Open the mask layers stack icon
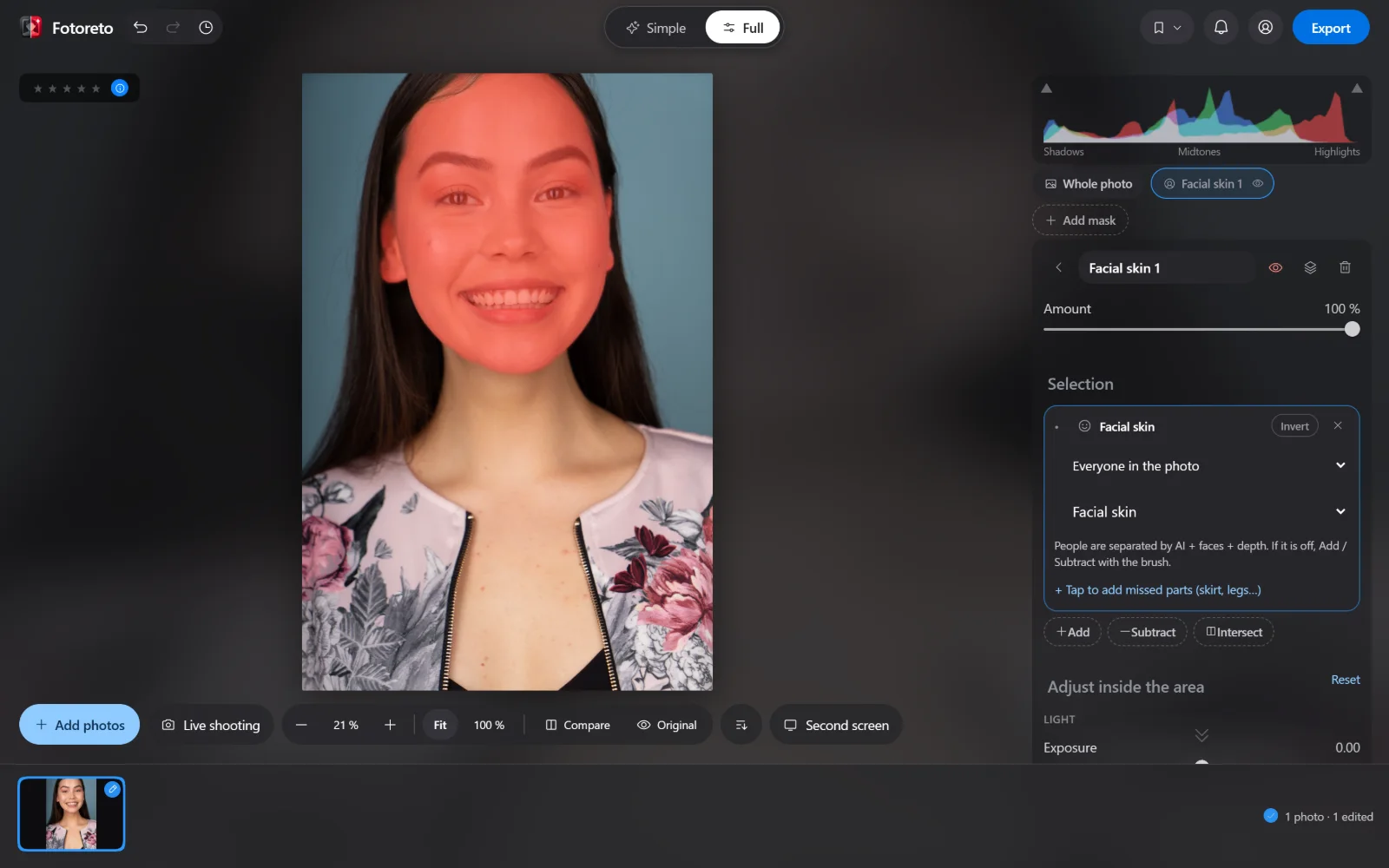The width and height of the screenshot is (1389, 868). [1310, 268]
